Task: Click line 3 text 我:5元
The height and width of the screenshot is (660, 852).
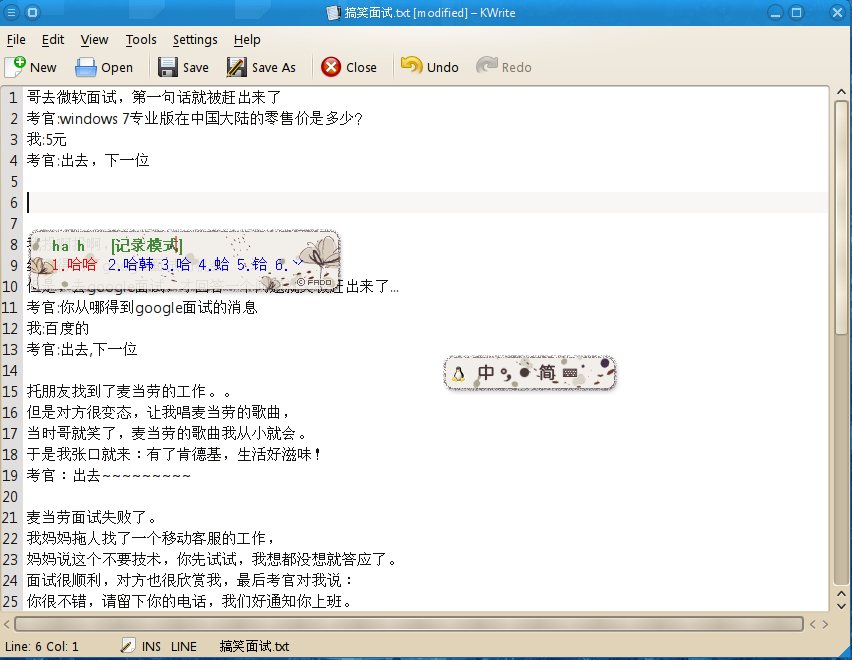Action: pos(46,140)
